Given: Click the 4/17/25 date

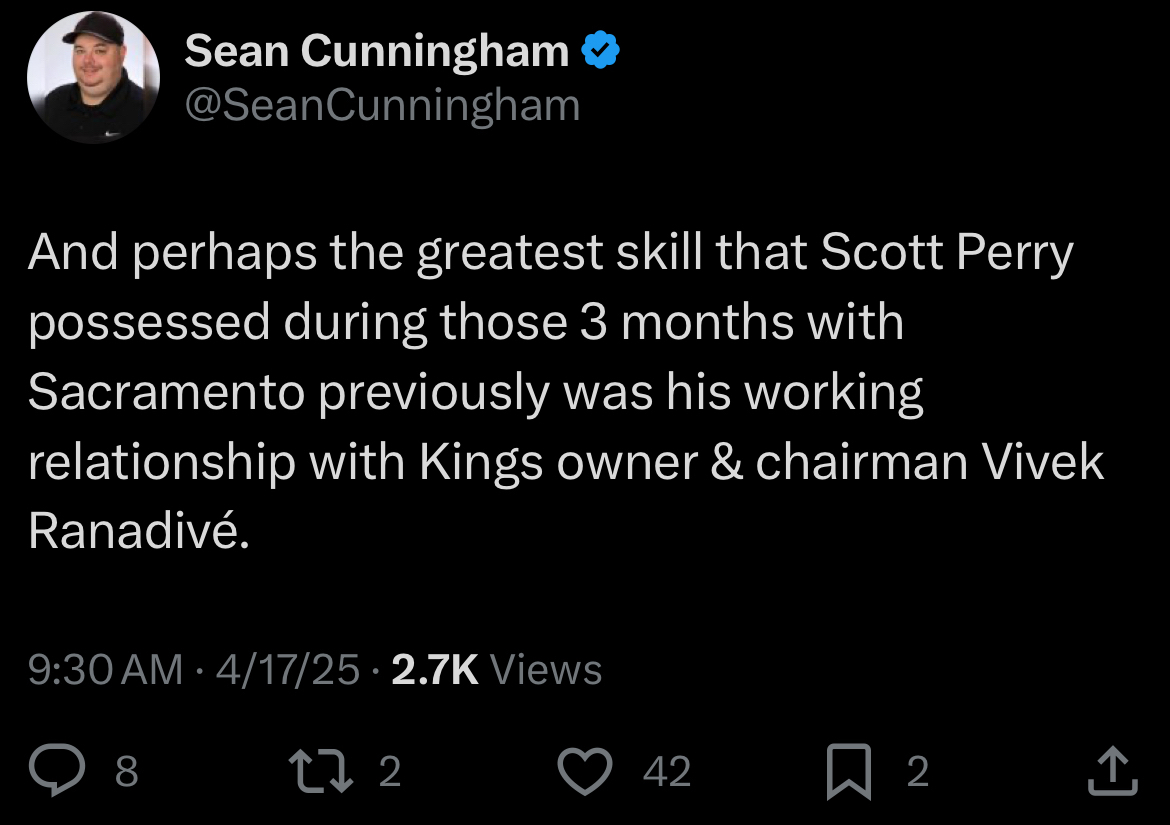Looking at the screenshot, I should point(287,669).
